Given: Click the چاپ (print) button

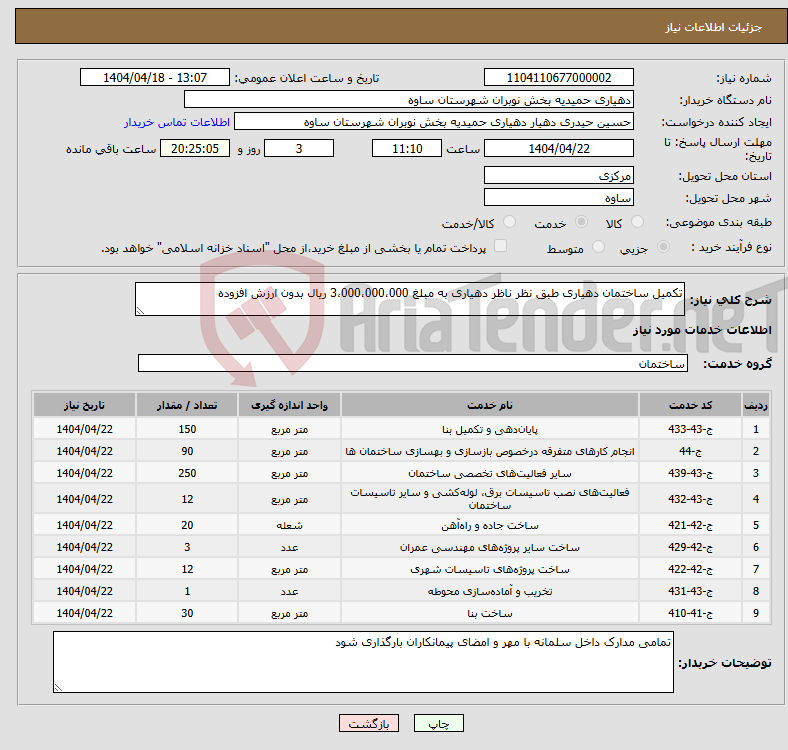Looking at the screenshot, I should point(438,723).
